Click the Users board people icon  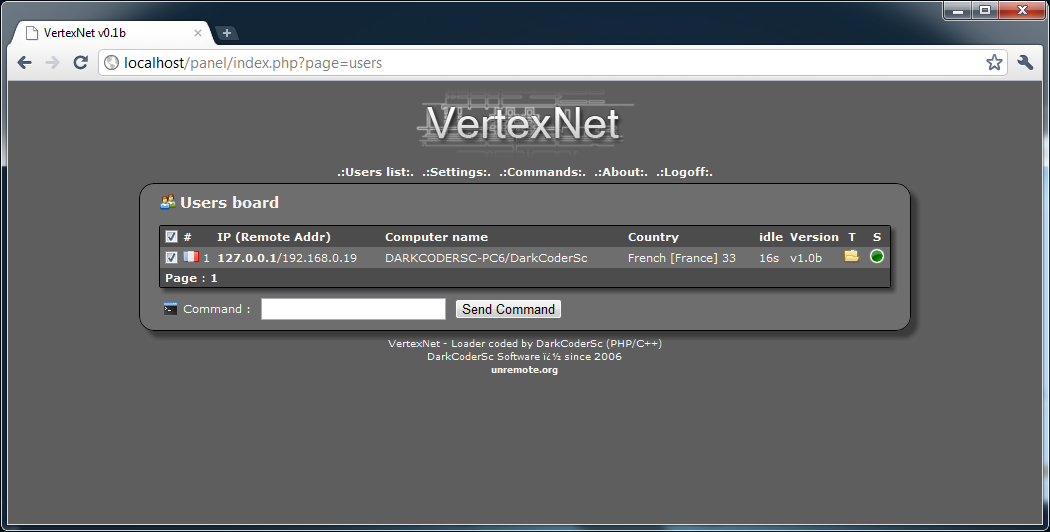168,202
